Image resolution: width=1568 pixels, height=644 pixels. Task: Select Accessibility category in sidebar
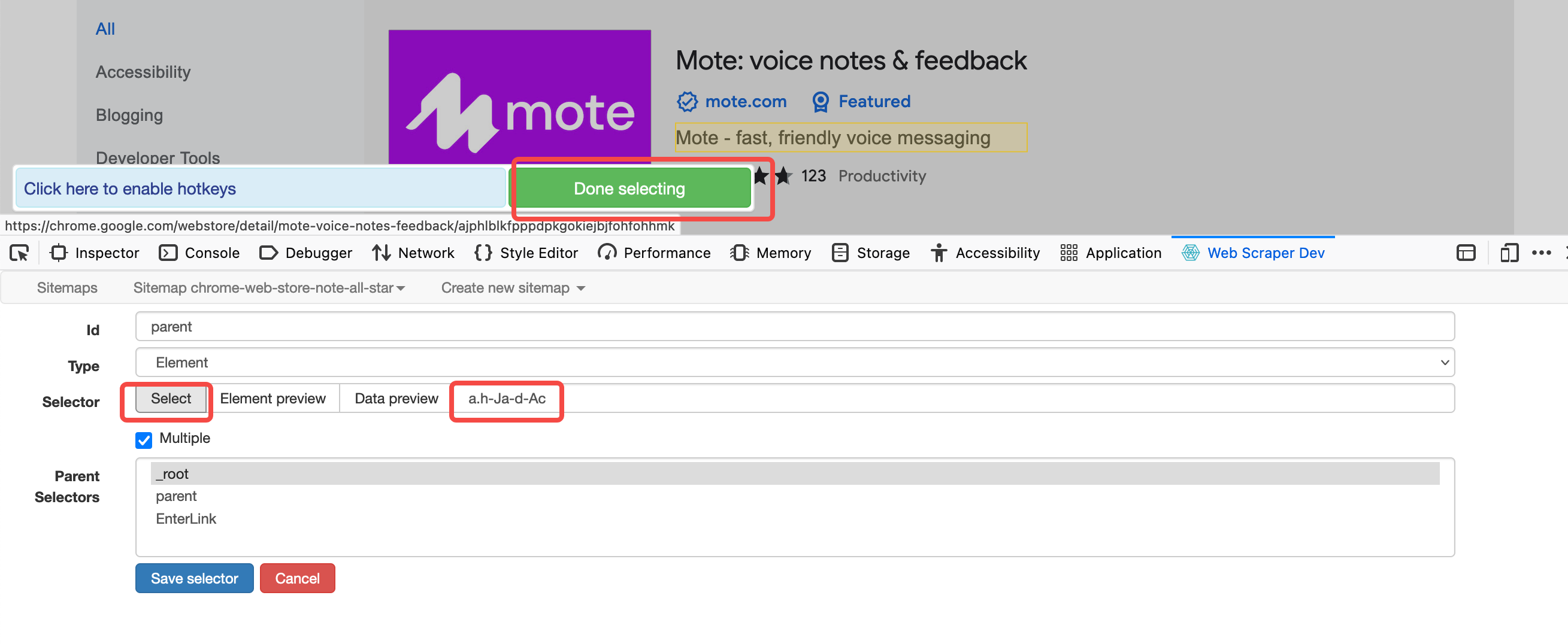coord(143,72)
